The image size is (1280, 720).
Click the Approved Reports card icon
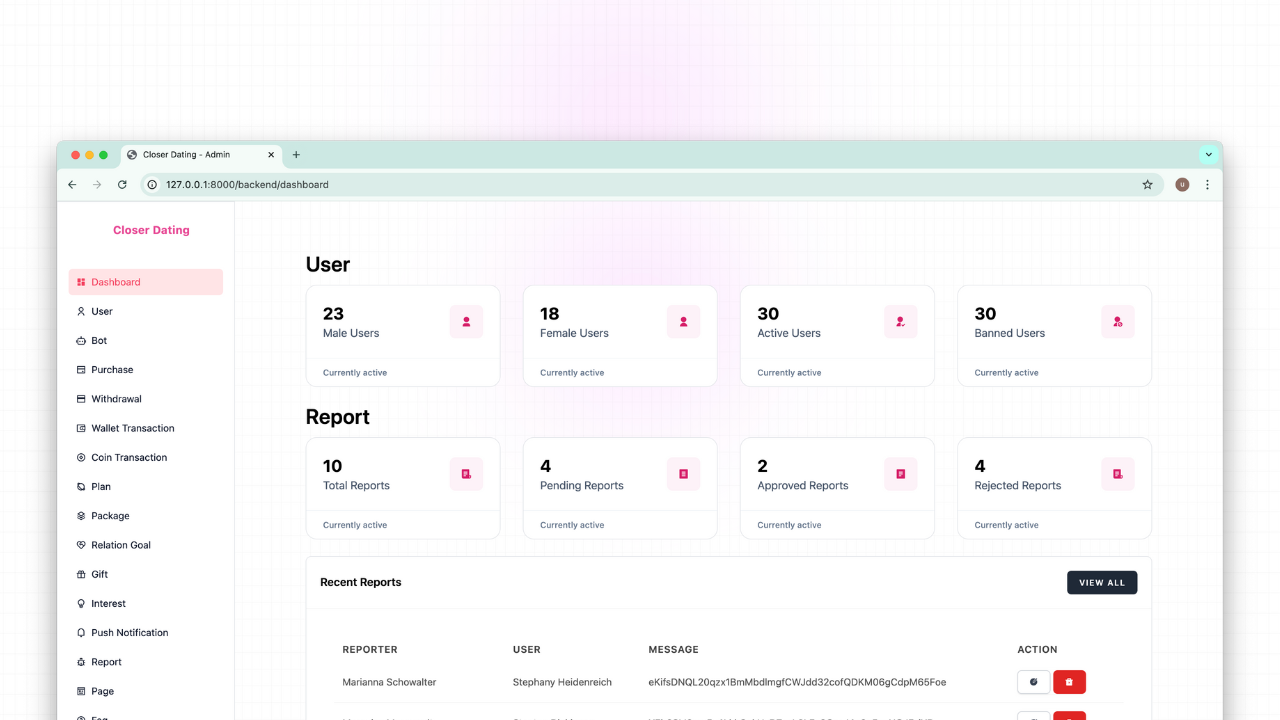click(901, 474)
